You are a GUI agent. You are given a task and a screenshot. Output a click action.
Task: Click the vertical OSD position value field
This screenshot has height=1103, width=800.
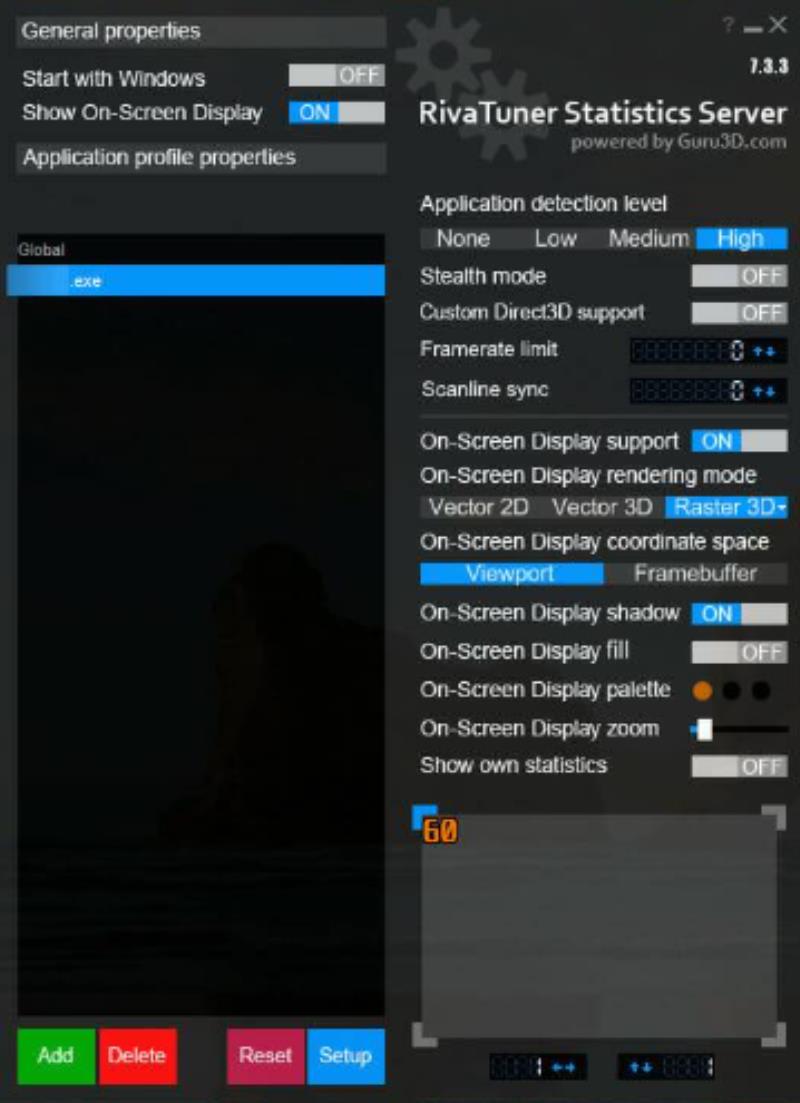[687, 1067]
